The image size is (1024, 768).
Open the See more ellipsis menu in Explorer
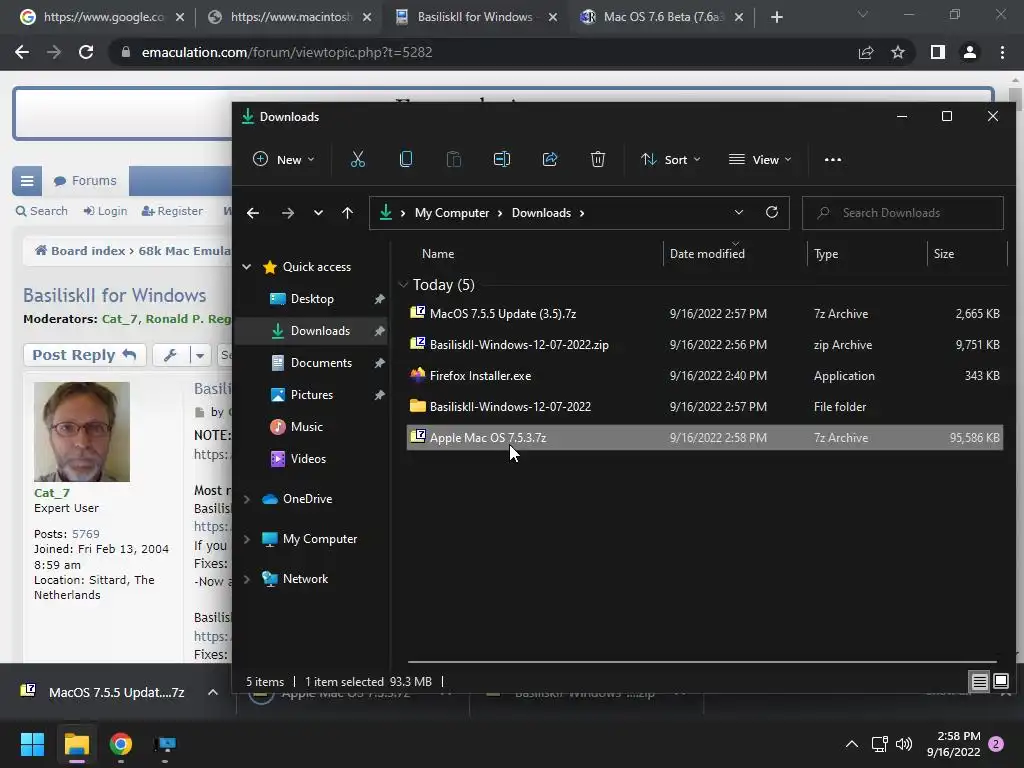click(x=833, y=159)
